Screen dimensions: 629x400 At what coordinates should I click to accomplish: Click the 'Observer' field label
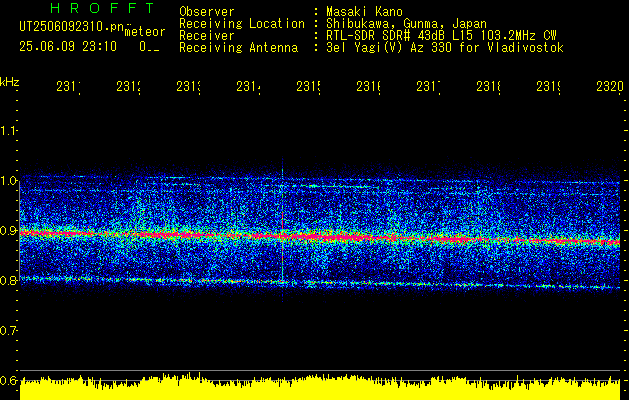click(x=207, y=11)
